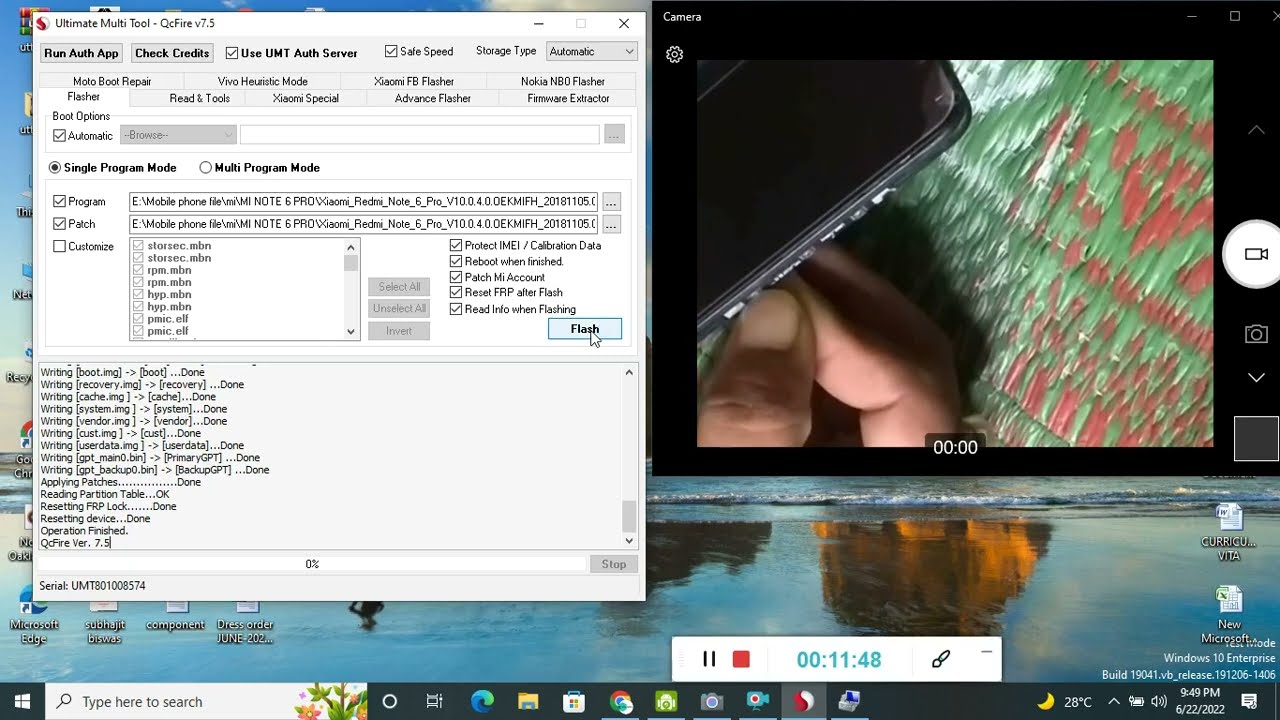The image size is (1280, 720).
Task: Click the up chevron in Camera mode list
Action: 1256,130
